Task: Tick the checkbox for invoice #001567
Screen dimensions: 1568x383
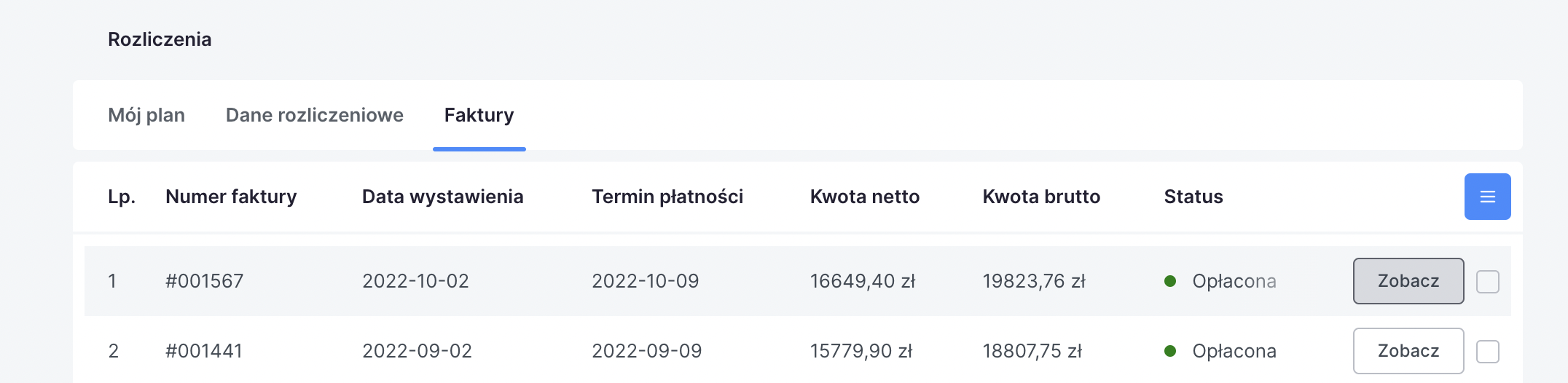Action: [x=1487, y=282]
